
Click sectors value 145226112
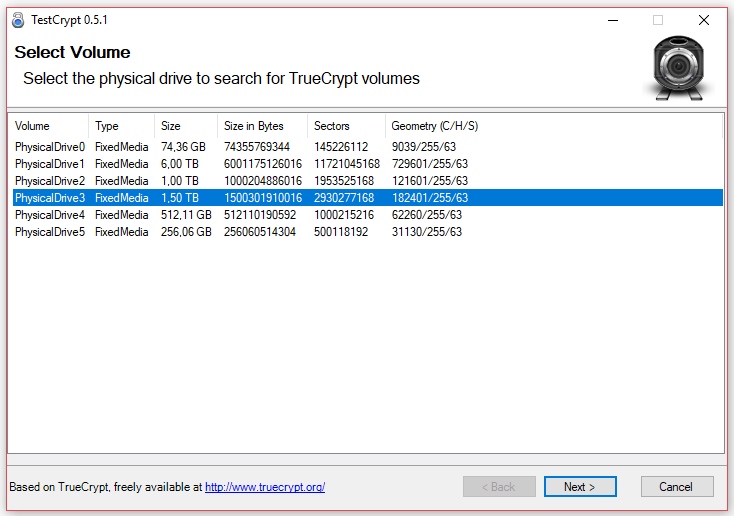[x=341, y=147]
